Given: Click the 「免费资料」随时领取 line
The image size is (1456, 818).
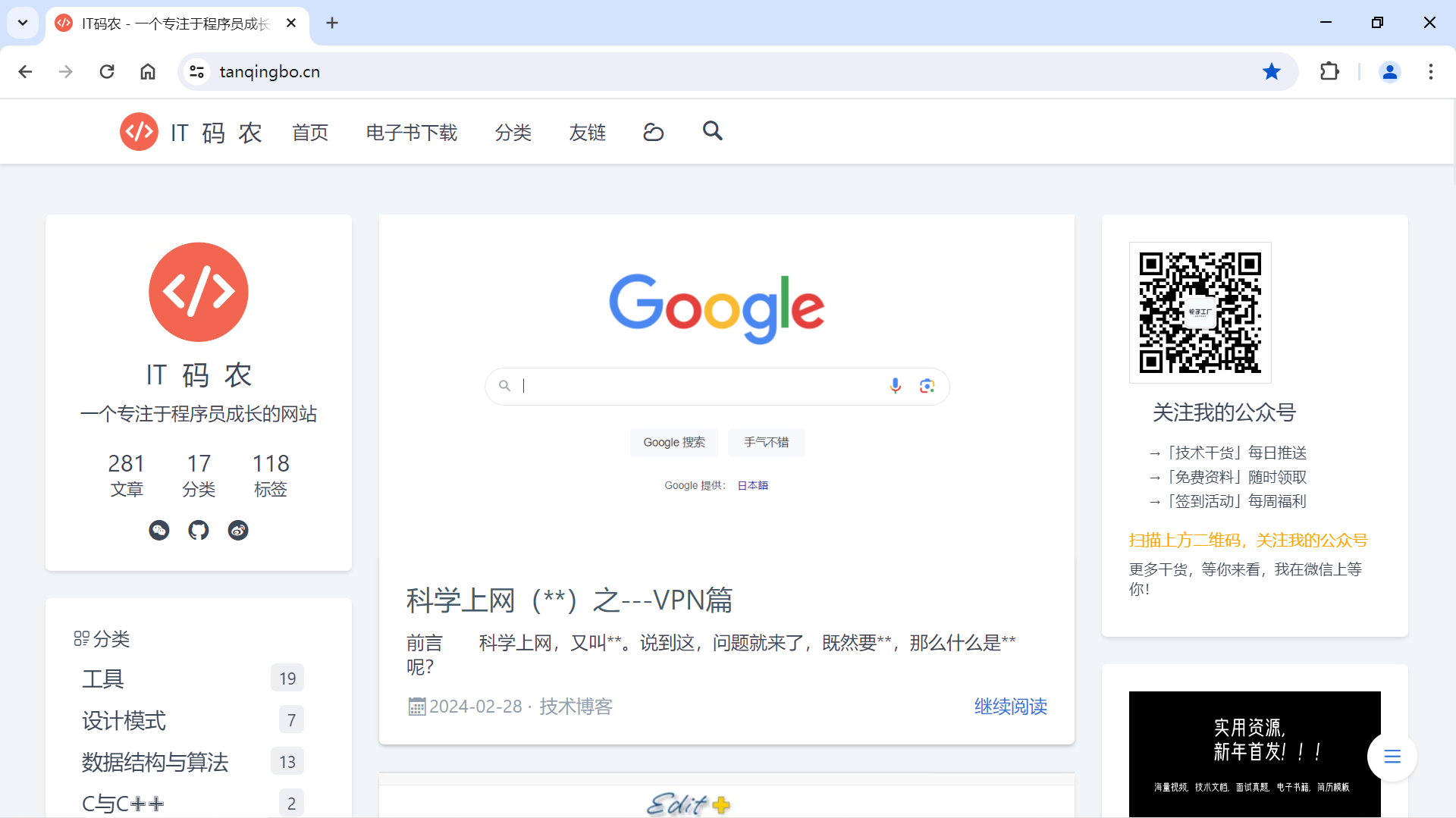Looking at the screenshot, I should point(1228,477).
